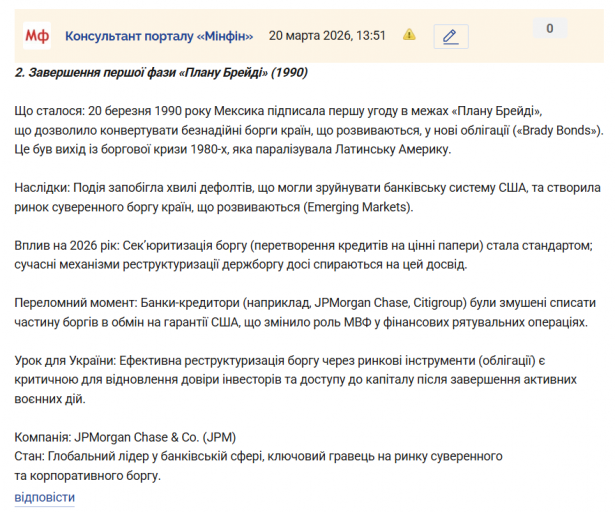
Task: Click the text «(Emerging Markets)»
Action: coord(358,207)
